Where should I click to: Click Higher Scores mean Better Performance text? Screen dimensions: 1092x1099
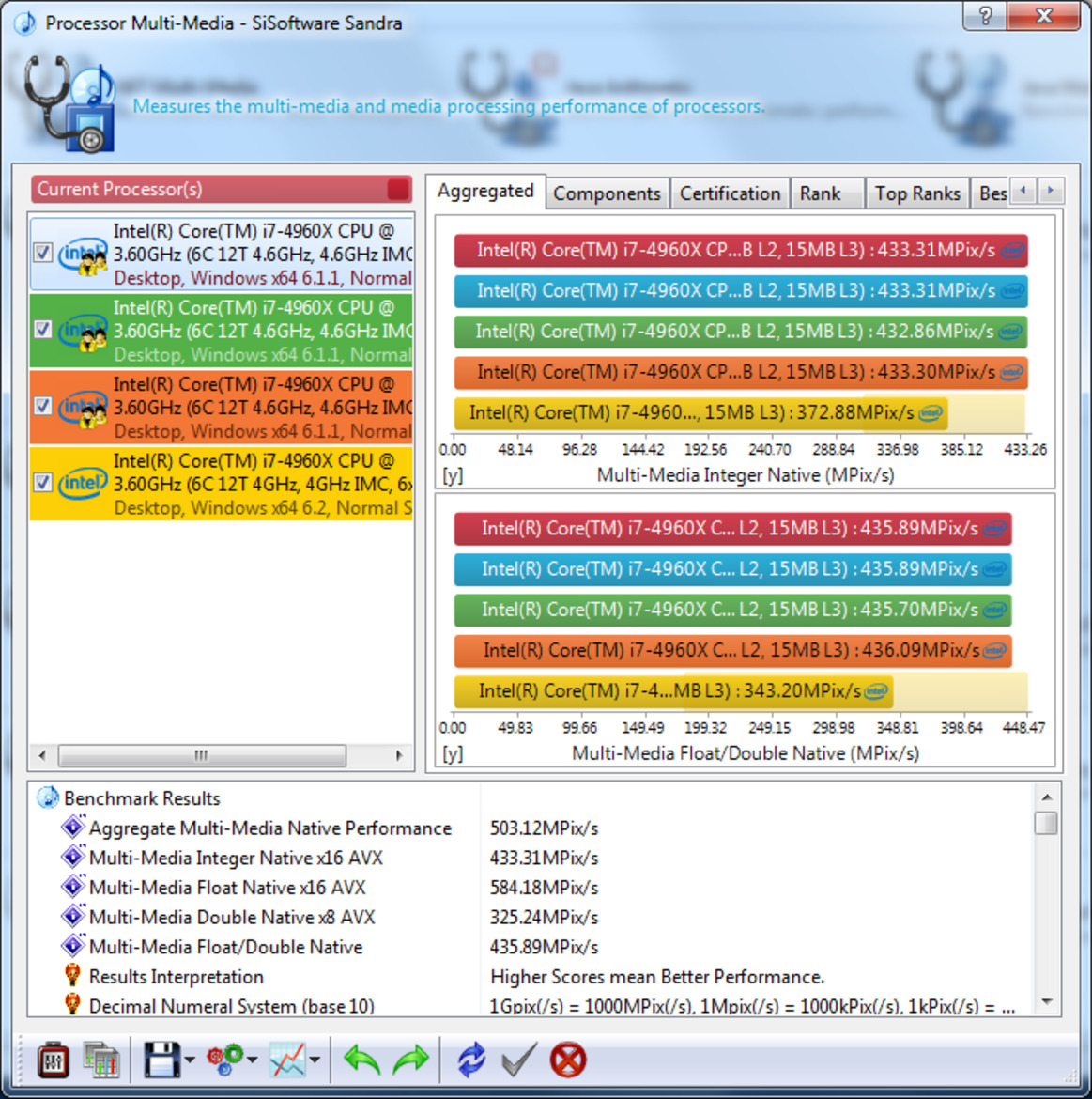[x=657, y=976]
